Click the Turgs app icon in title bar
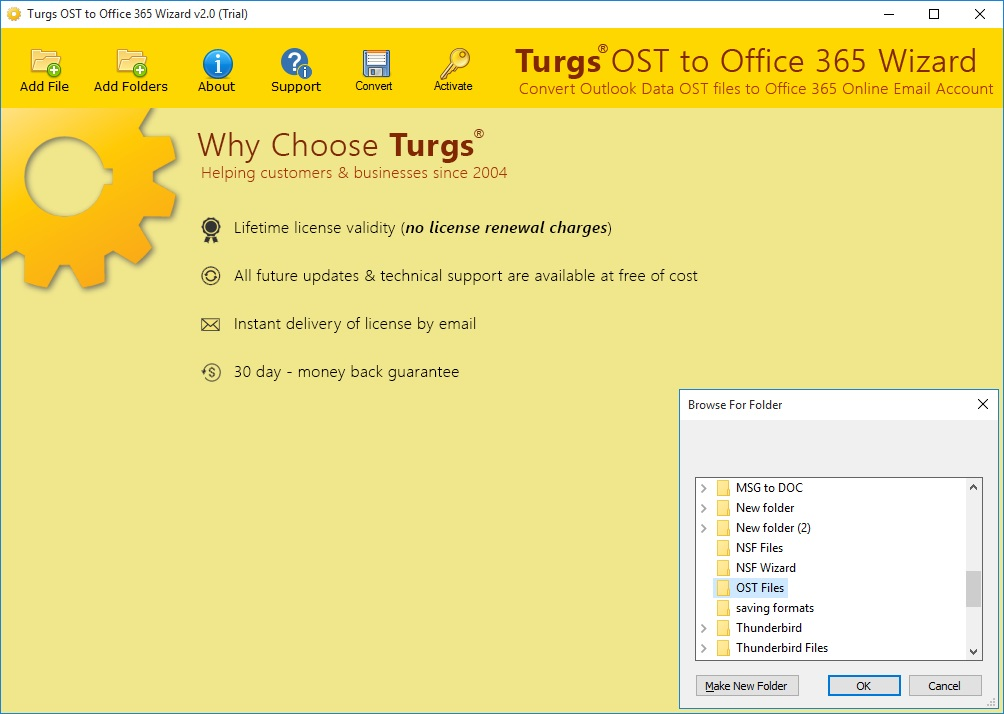The height and width of the screenshot is (714, 1004). click(x=13, y=13)
